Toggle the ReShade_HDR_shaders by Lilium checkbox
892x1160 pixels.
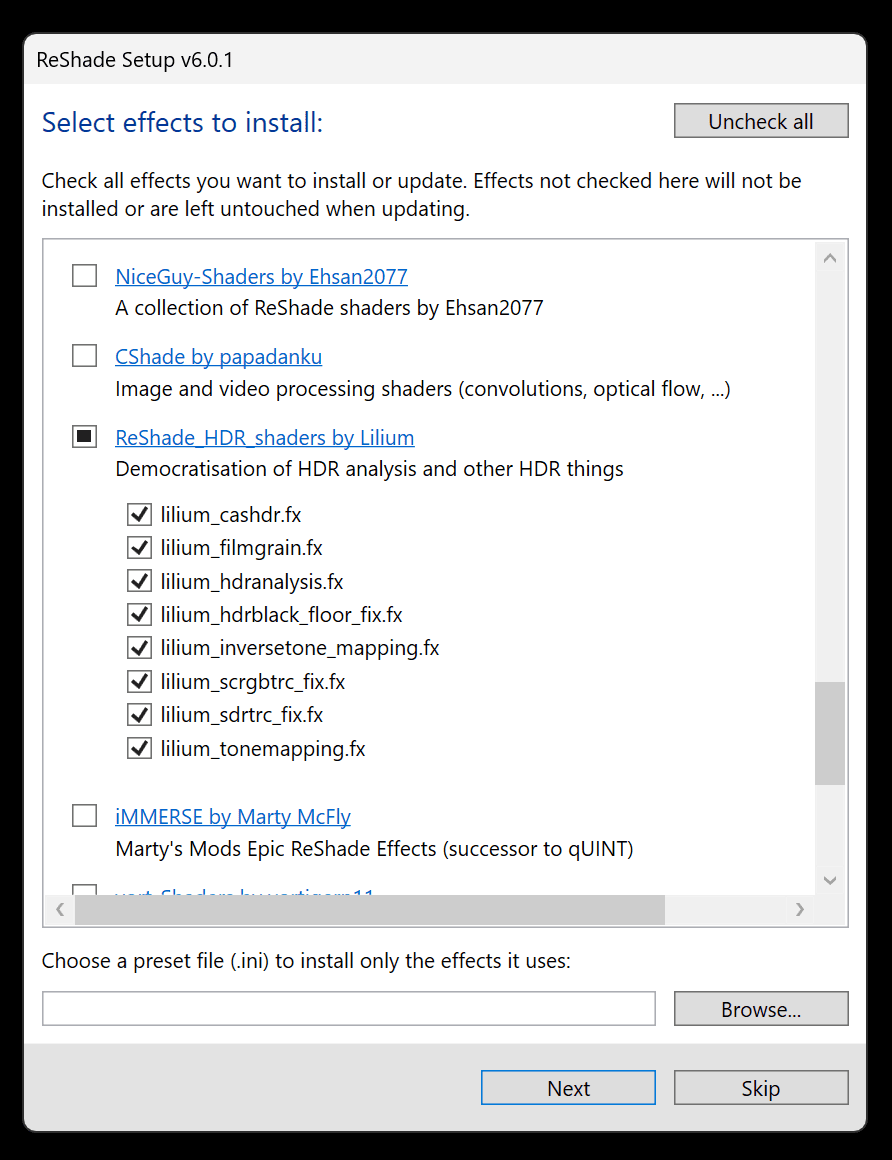click(x=84, y=436)
